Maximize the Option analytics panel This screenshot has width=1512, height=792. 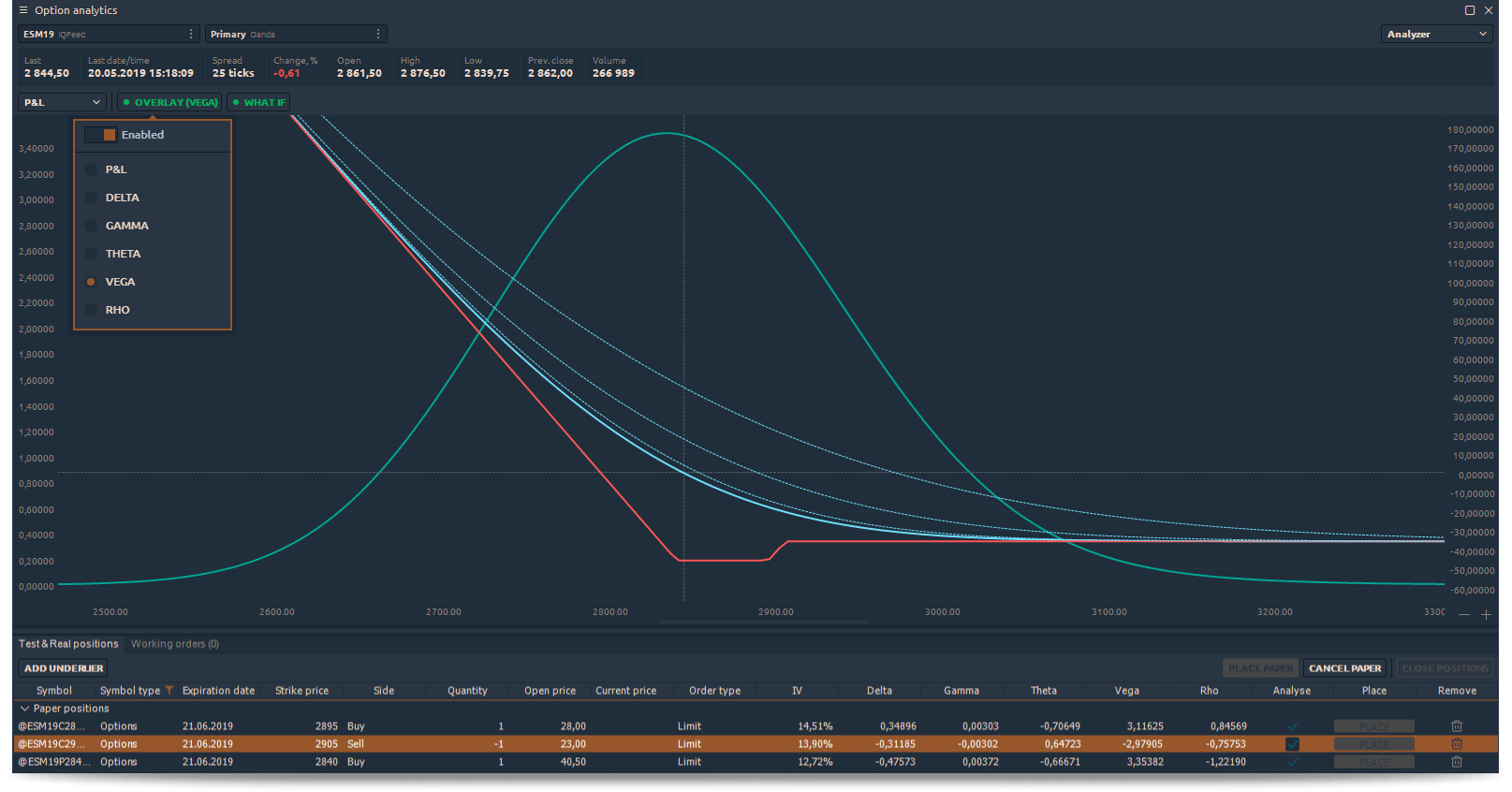pyautogui.click(x=1470, y=10)
